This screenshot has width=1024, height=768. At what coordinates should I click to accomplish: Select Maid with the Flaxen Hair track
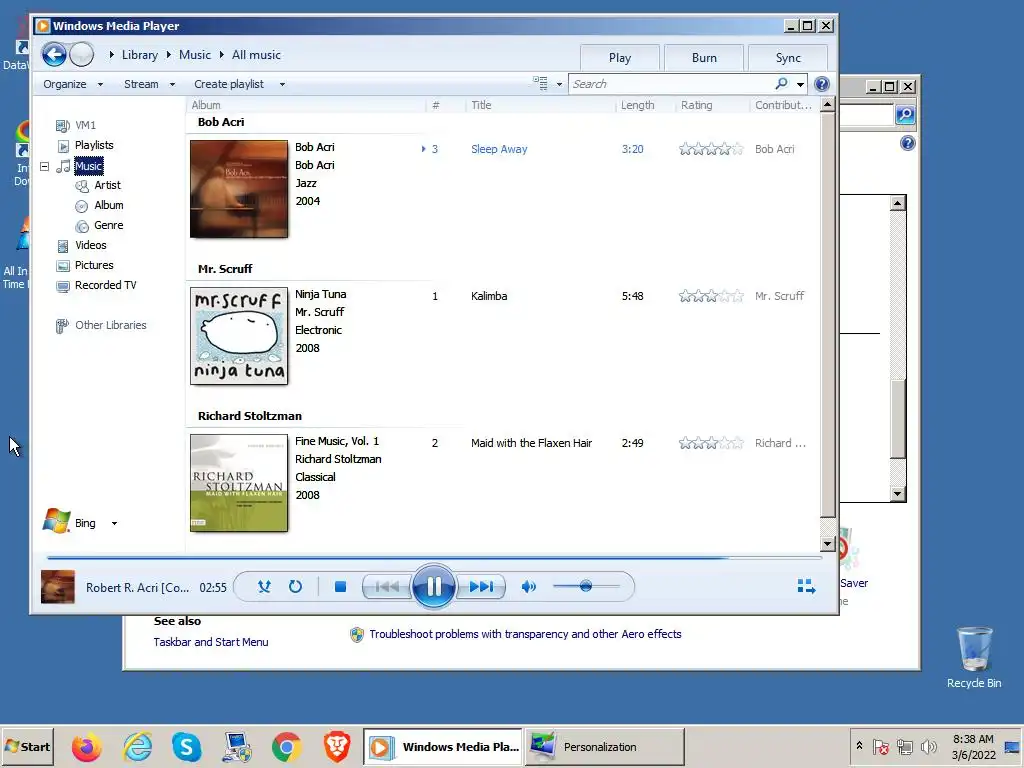(532, 443)
